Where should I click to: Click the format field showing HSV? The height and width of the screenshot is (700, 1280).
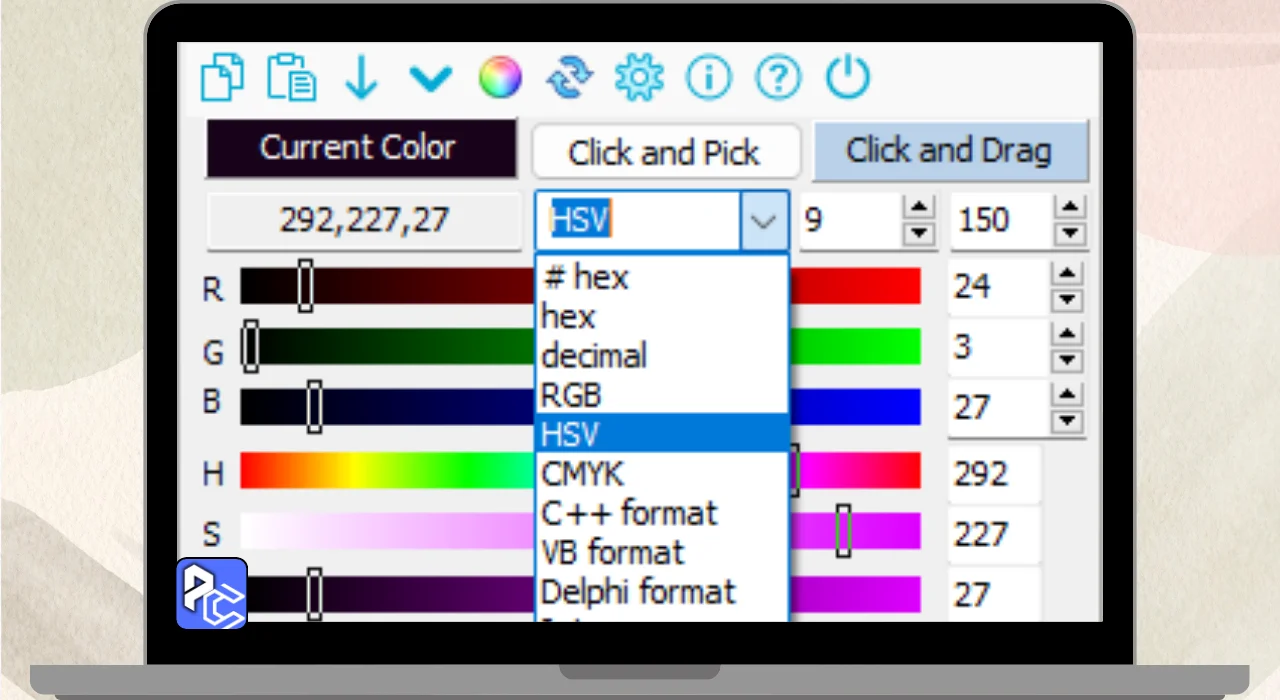tap(639, 221)
